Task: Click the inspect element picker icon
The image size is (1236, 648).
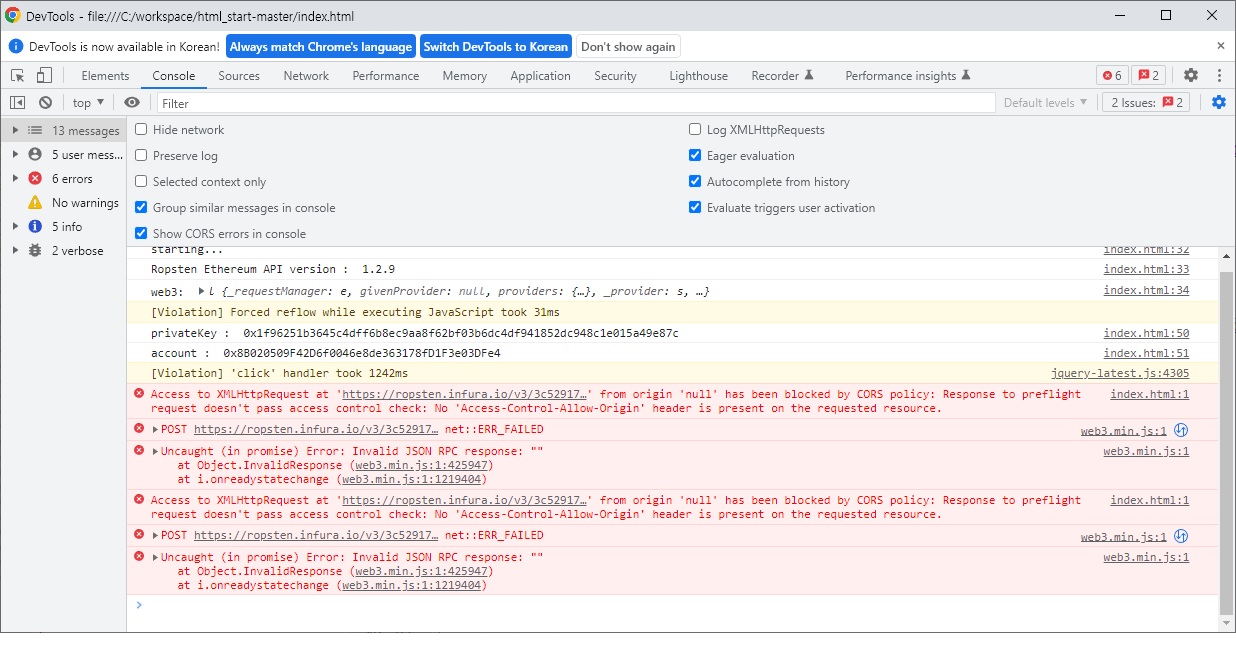Action: (x=17, y=76)
